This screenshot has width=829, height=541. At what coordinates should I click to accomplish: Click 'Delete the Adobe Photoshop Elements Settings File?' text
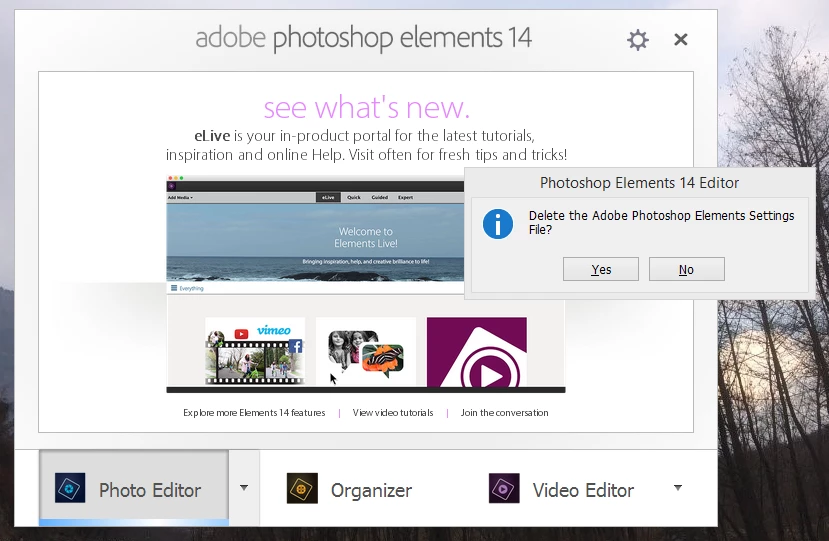click(x=661, y=222)
